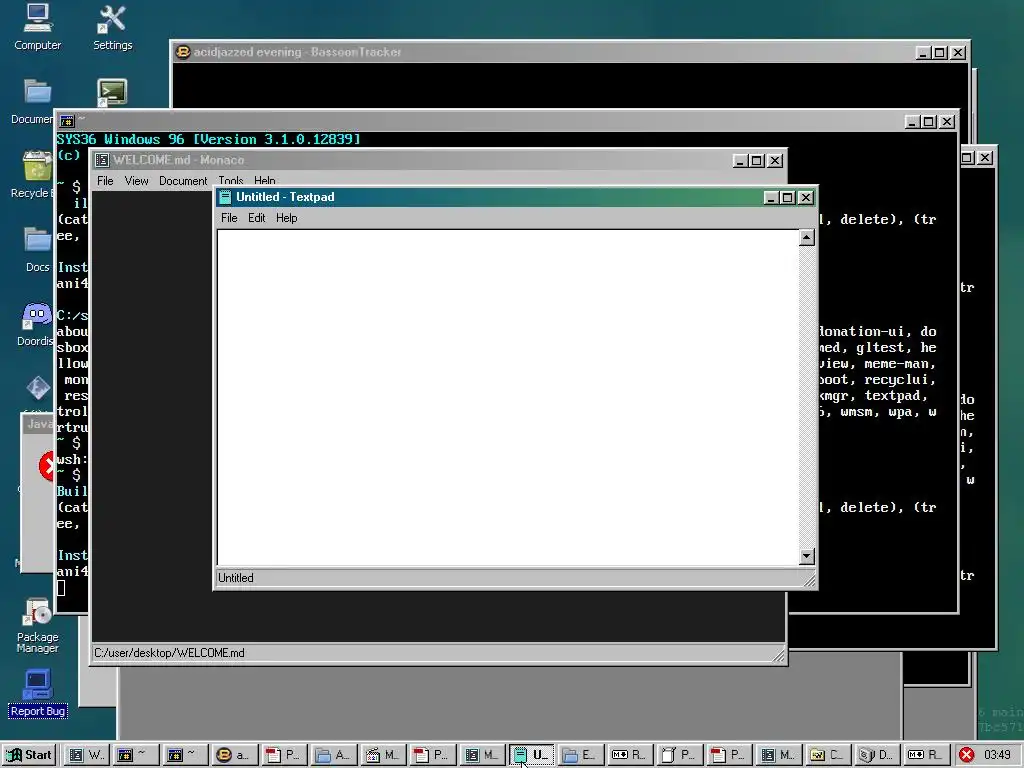1024x768 pixels.
Task: Maximize the WELCOME.md Monaco window
Action: (757, 161)
